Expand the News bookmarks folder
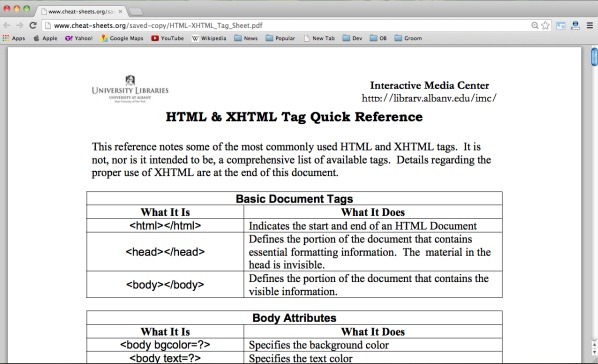The image size is (598, 364). pyautogui.click(x=246, y=38)
